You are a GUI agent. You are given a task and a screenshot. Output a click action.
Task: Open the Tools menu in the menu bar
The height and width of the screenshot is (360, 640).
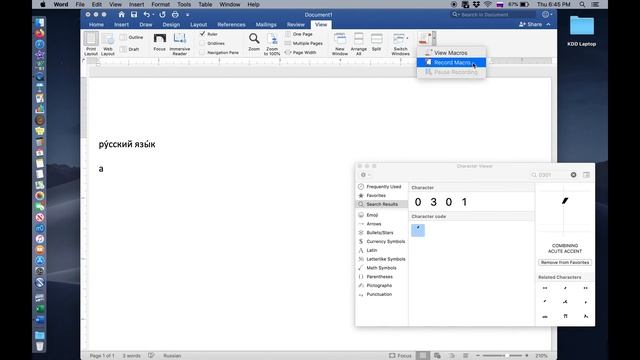coord(184,4)
